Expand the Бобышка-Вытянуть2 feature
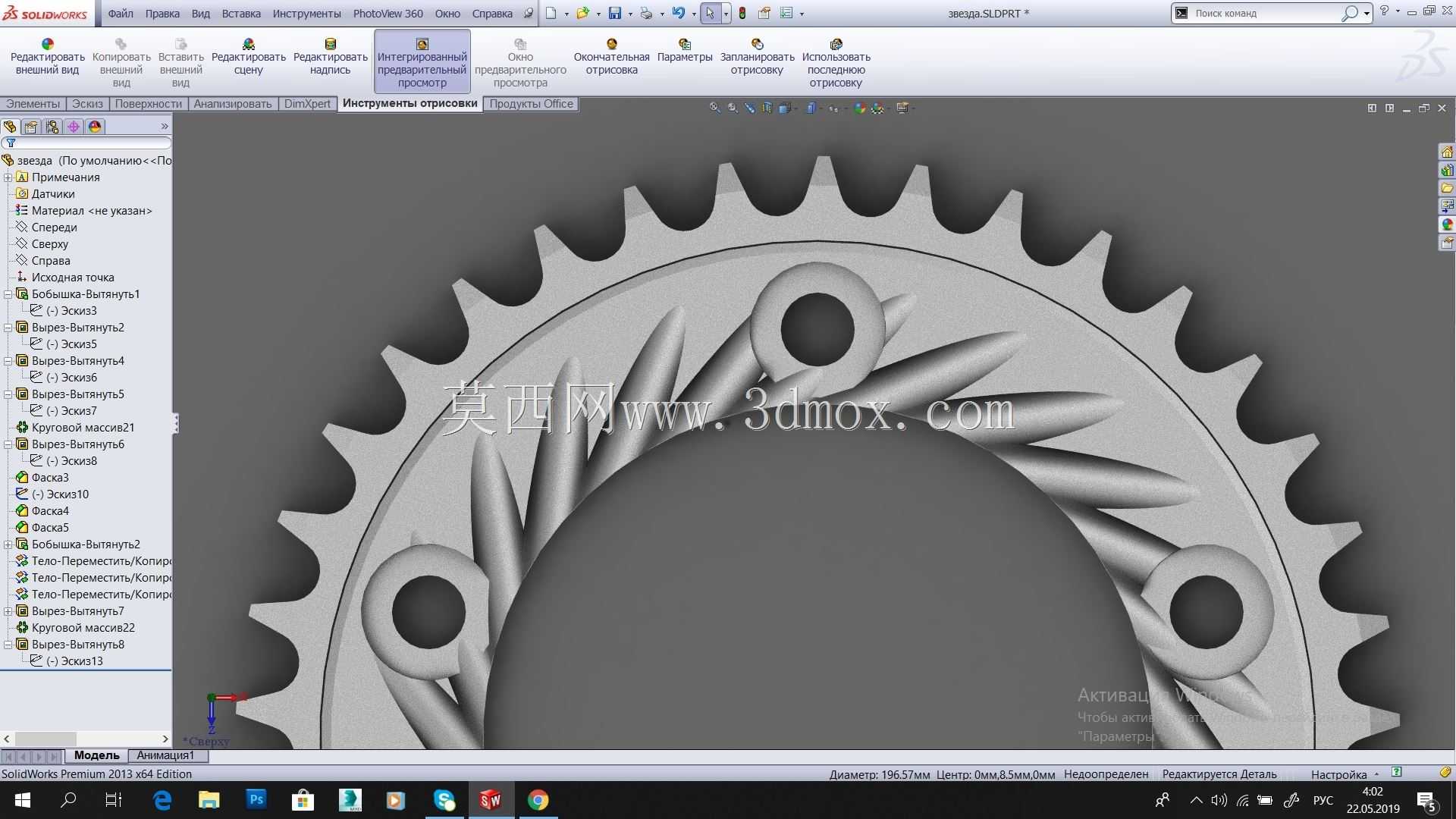 [x=8, y=544]
